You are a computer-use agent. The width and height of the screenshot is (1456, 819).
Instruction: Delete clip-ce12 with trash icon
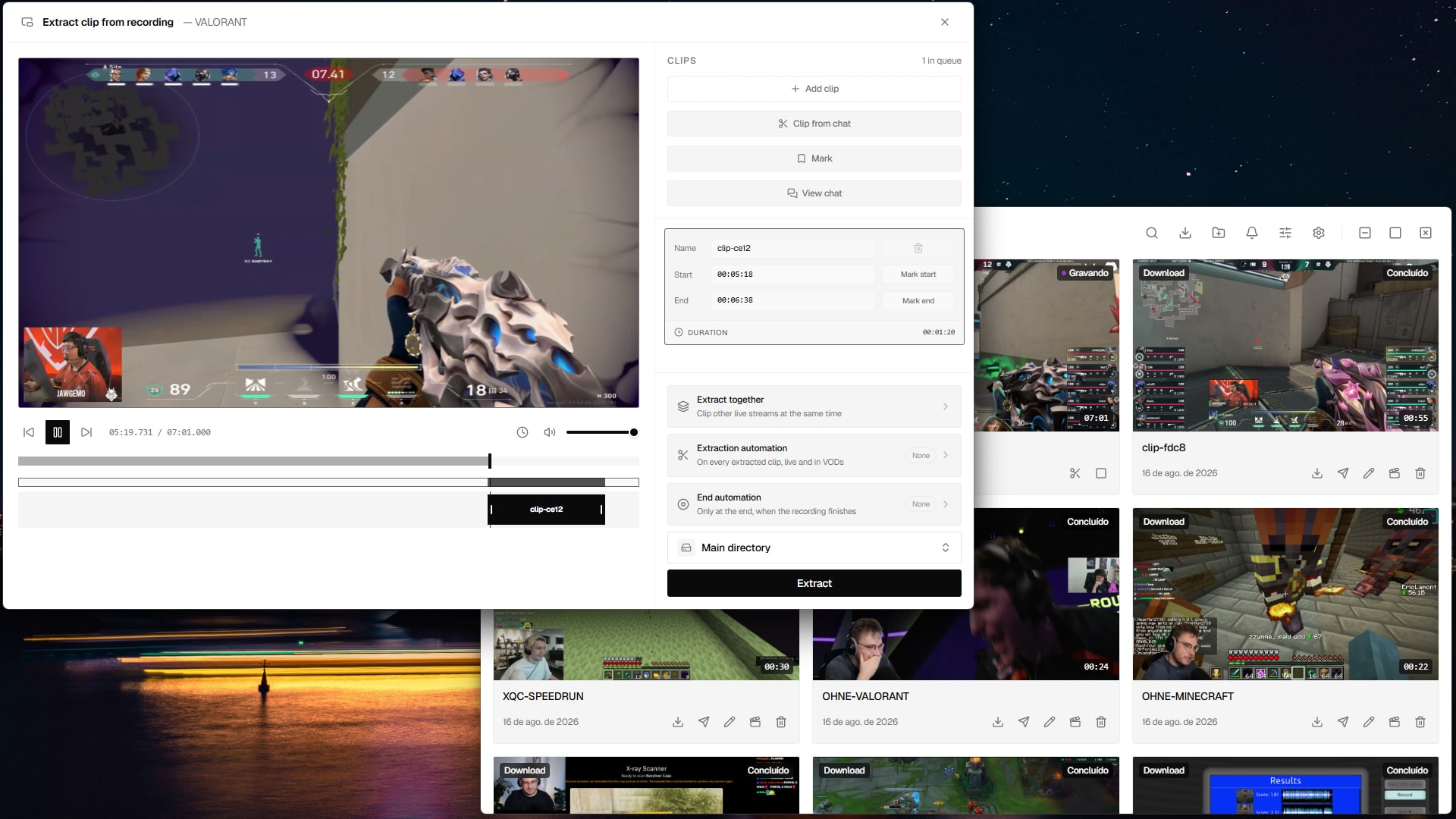pos(918,248)
